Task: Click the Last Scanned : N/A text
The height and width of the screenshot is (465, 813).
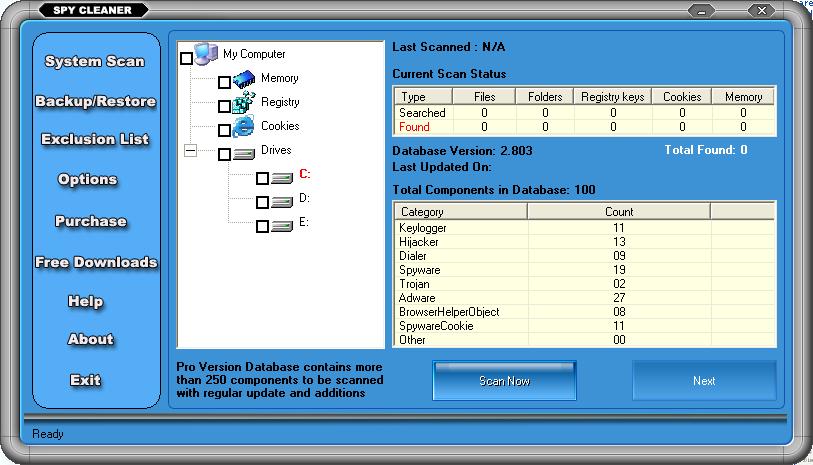Action: click(x=448, y=47)
